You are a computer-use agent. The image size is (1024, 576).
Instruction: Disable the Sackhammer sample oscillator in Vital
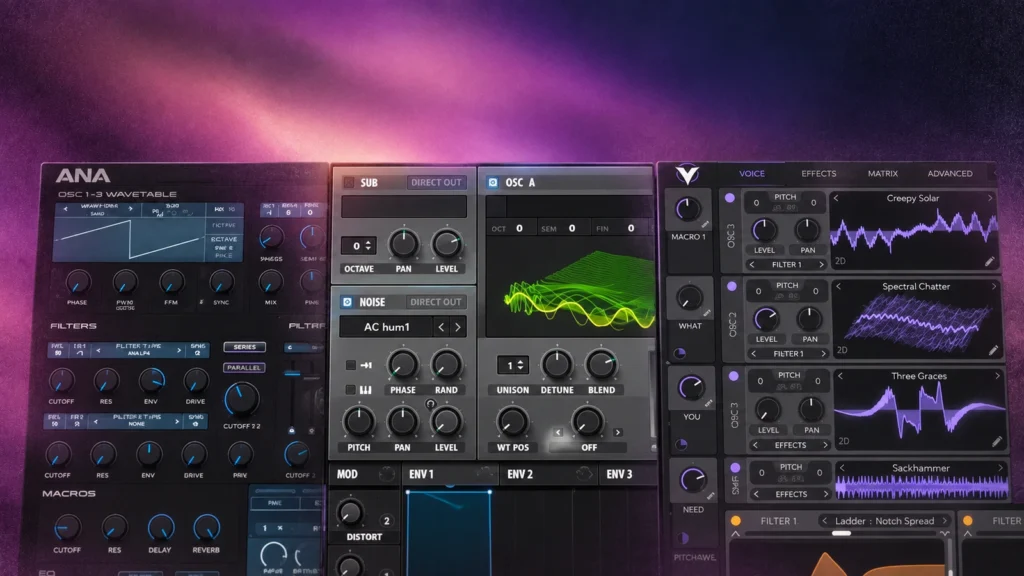coord(735,468)
